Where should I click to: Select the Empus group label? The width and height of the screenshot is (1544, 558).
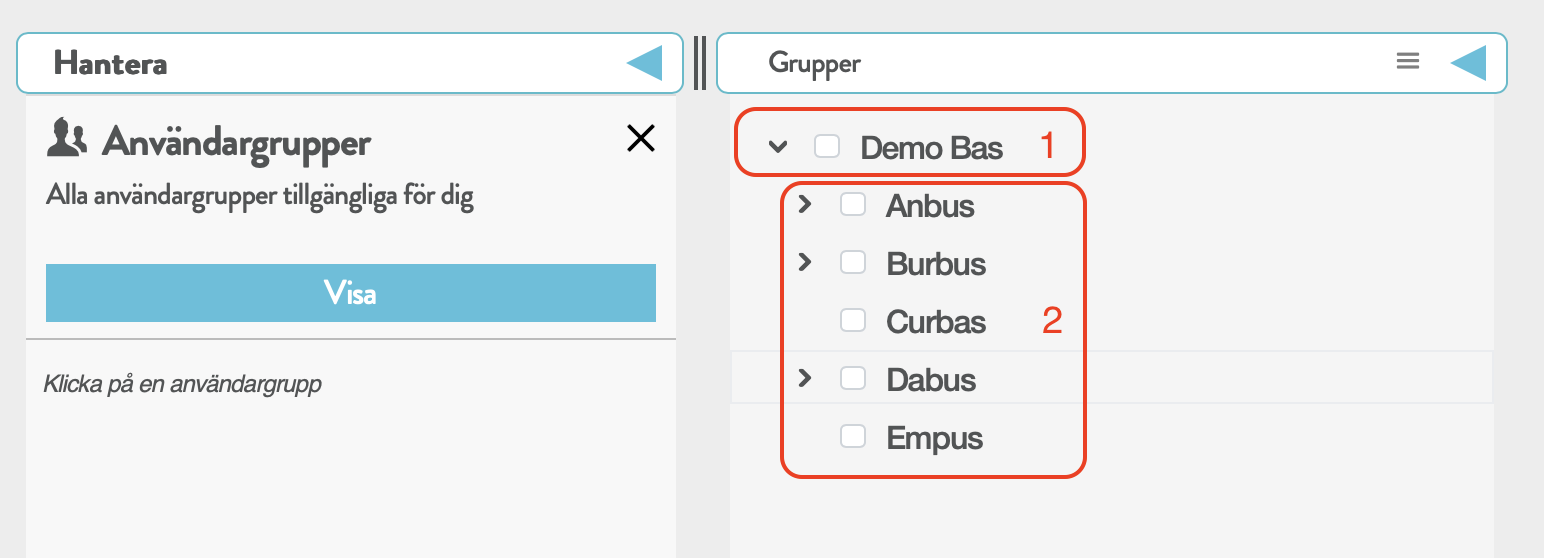click(x=935, y=438)
